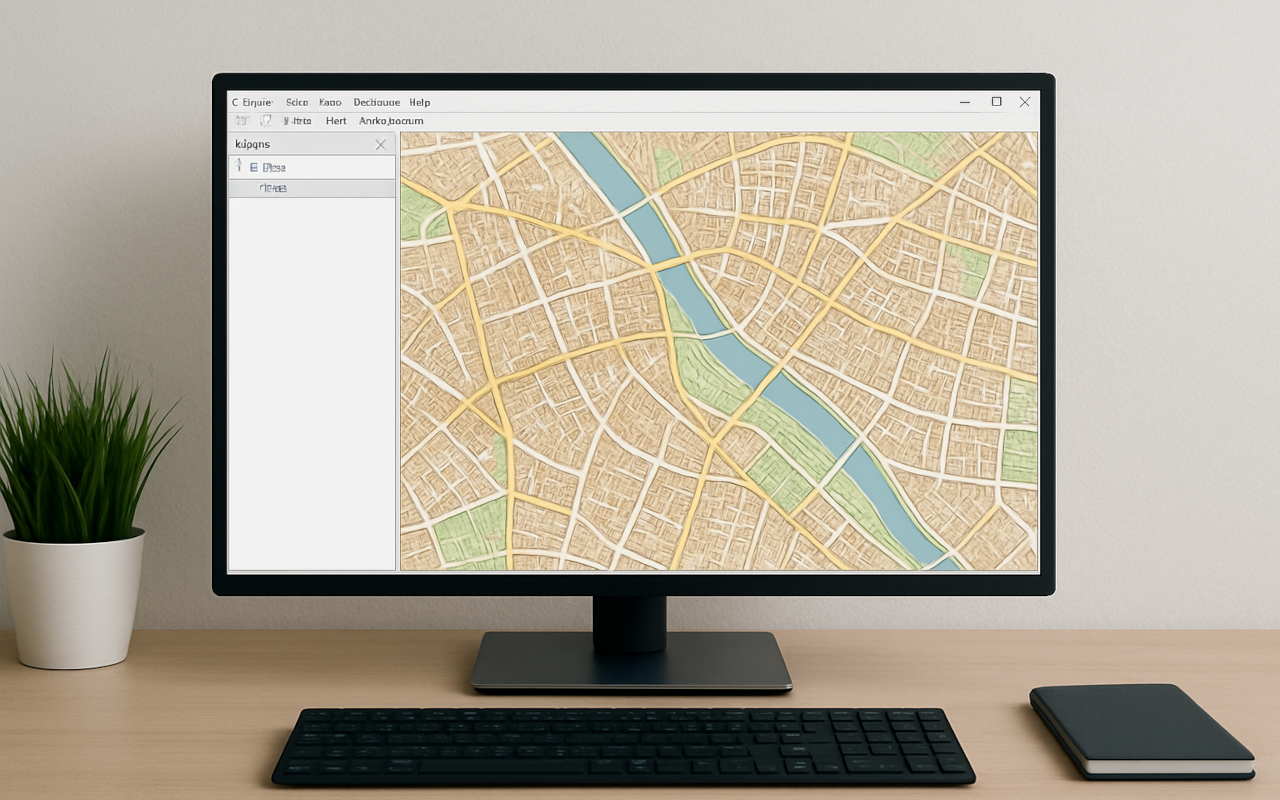Open the first menu, 'C Eirjuire'
Viewport: 1280px width, 800px height.
[252, 102]
